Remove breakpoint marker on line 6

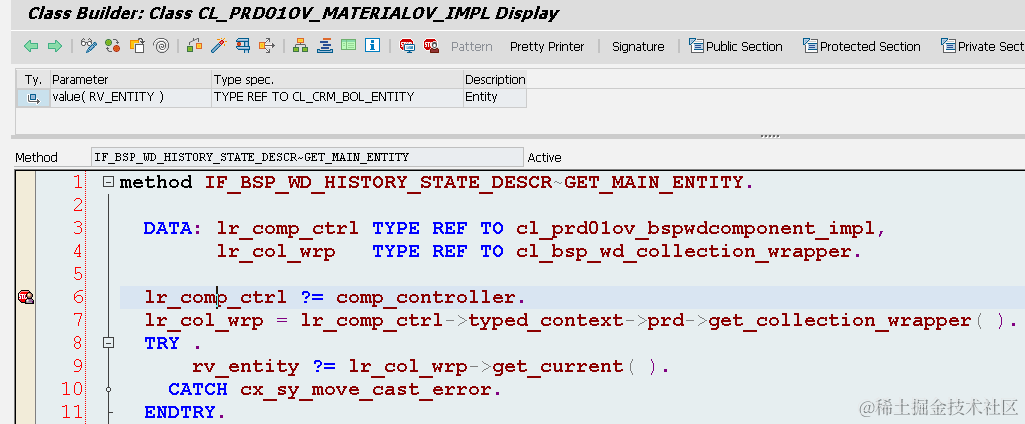pos(25,297)
